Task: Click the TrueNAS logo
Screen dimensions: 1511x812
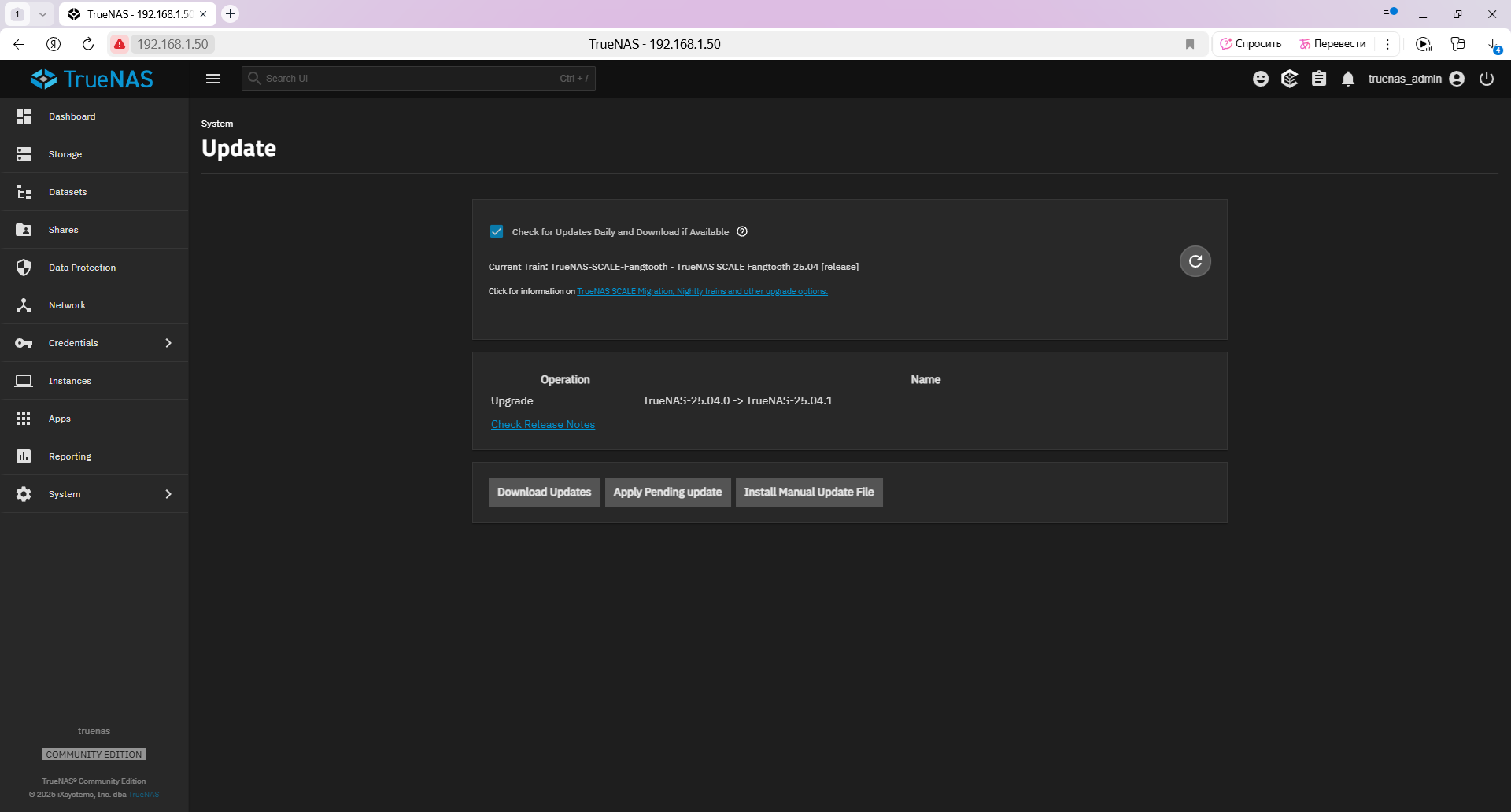Action: point(92,79)
